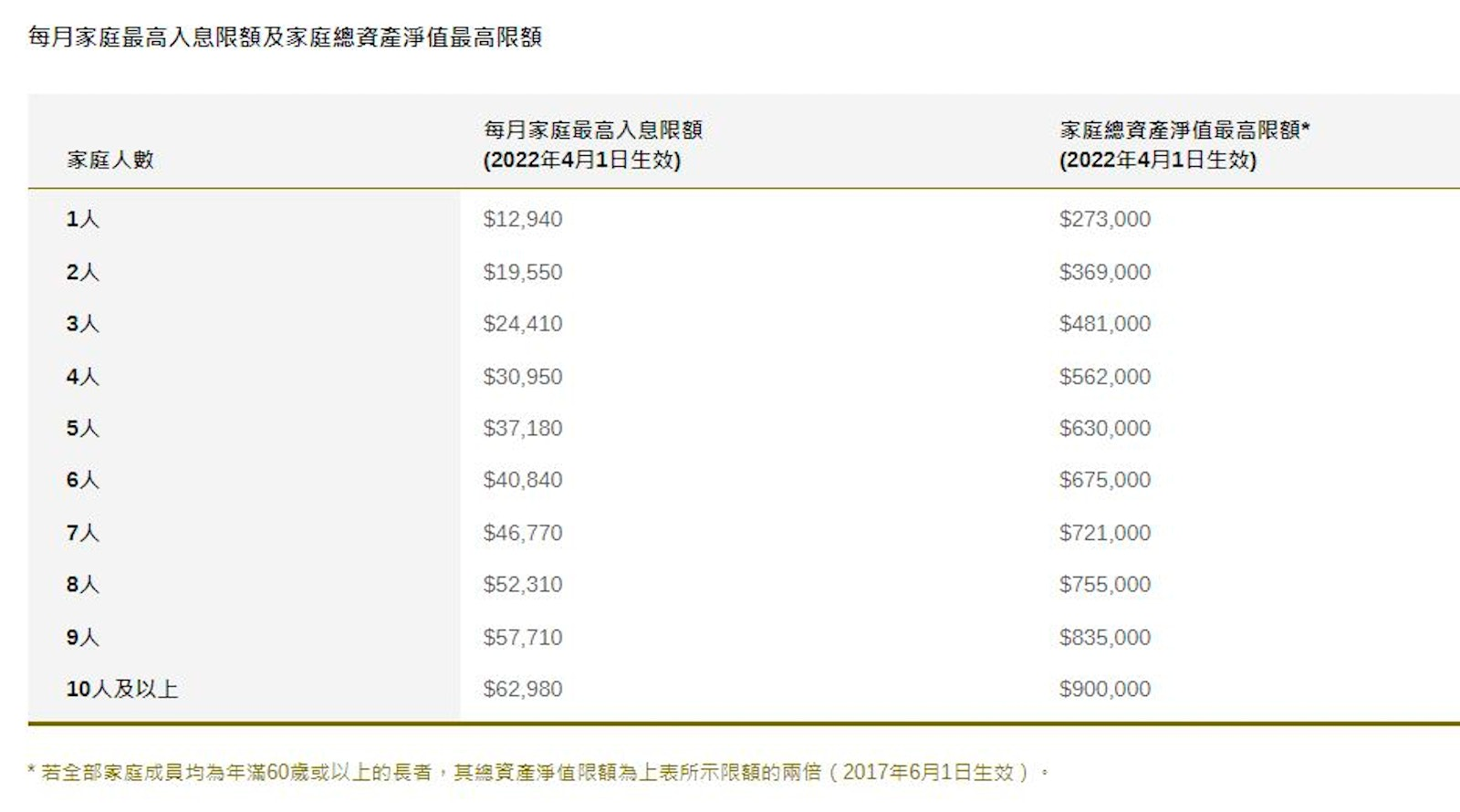Click the $273,000 asset limit cell

pyautogui.click(x=1104, y=219)
